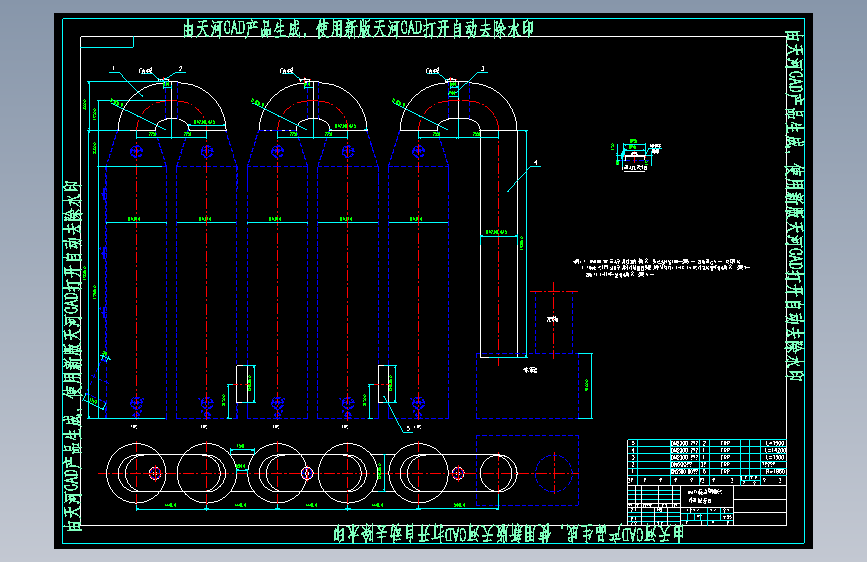Click the technical notes text block
867x562 pixels.
pyautogui.click(x=661, y=268)
